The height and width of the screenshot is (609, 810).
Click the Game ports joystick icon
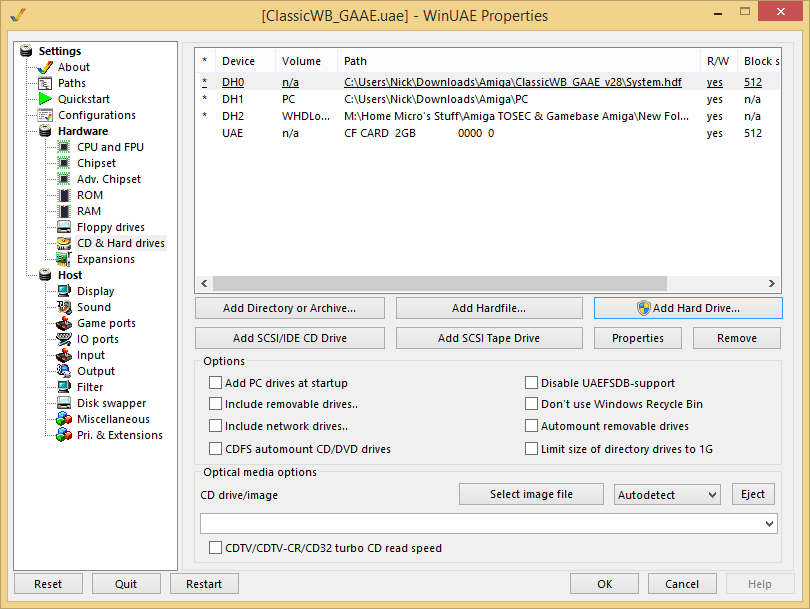pos(64,323)
